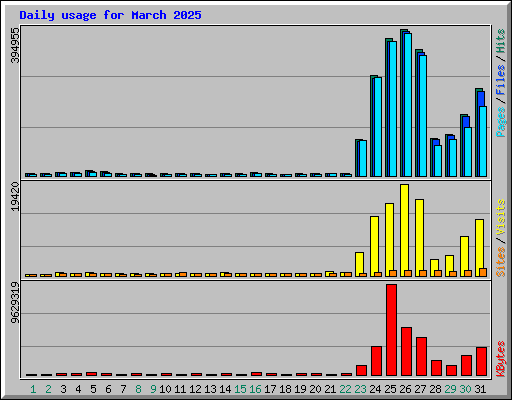Click the blue "Files" legend label
Image resolution: width=512 pixels, height=400 pixels.
501,79
